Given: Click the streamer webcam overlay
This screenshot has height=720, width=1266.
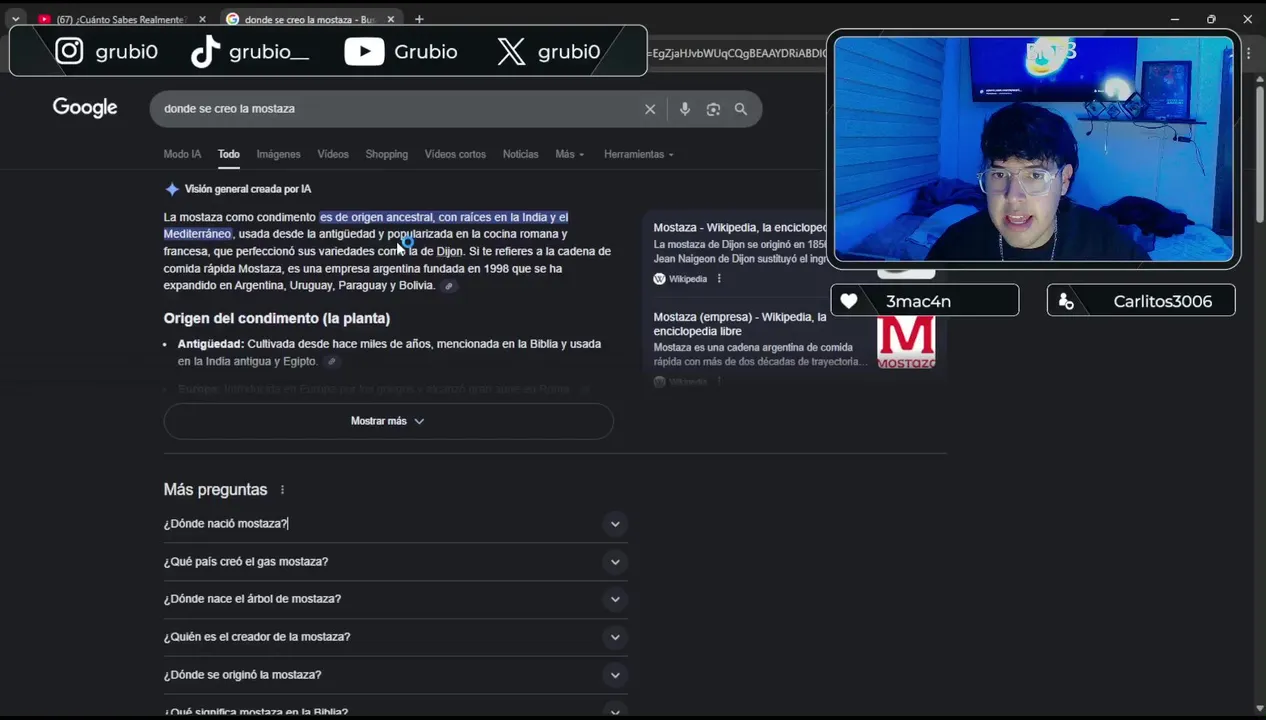Looking at the screenshot, I should 1034,149.
